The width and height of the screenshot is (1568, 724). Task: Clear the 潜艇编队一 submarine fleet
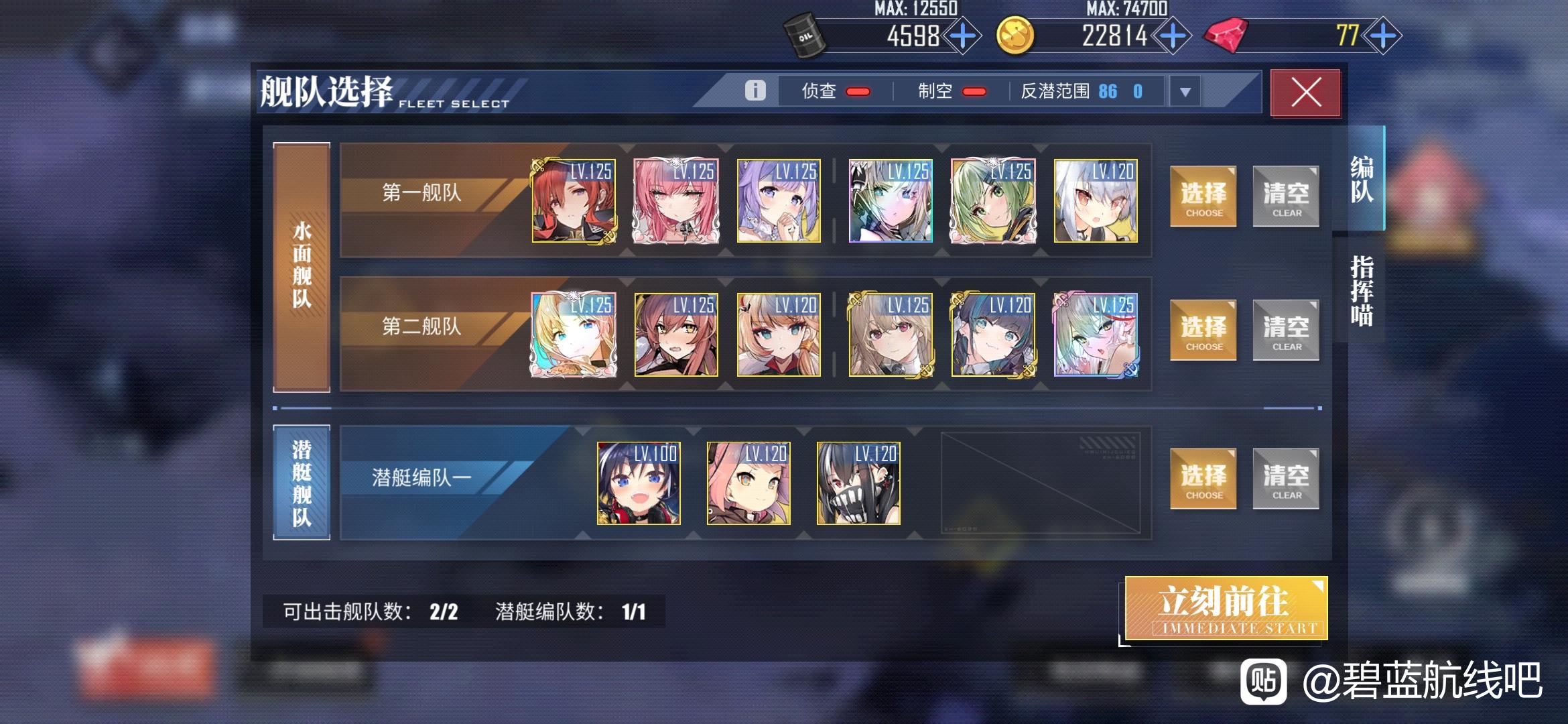click(x=1286, y=479)
